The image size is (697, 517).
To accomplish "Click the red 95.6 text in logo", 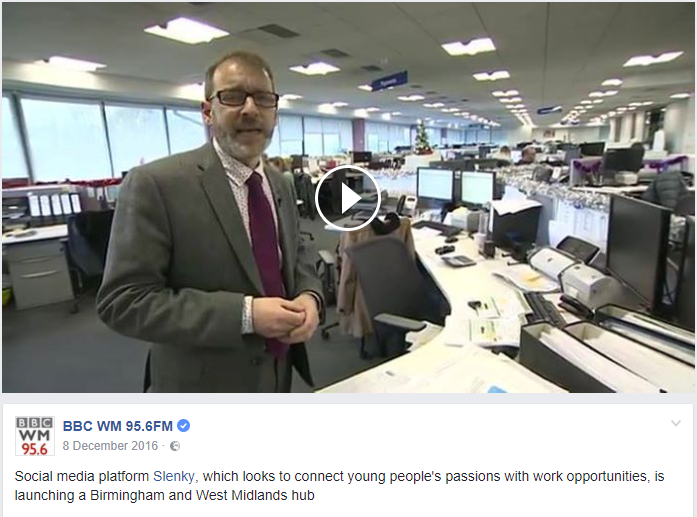I will [35, 449].
